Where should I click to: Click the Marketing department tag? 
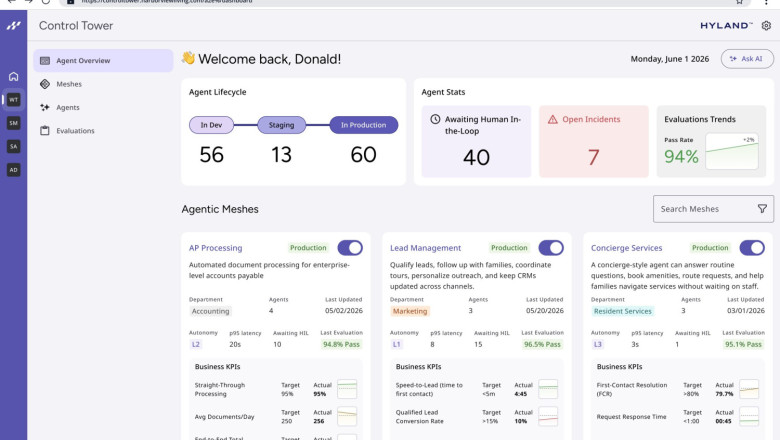pos(410,311)
